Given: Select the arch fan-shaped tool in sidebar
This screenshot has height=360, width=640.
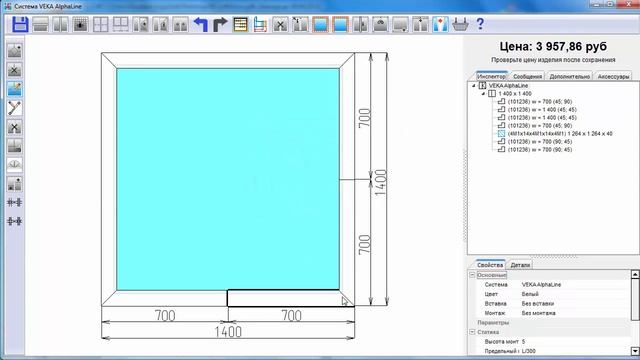Looking at the screenshot, I should (15, 164).
